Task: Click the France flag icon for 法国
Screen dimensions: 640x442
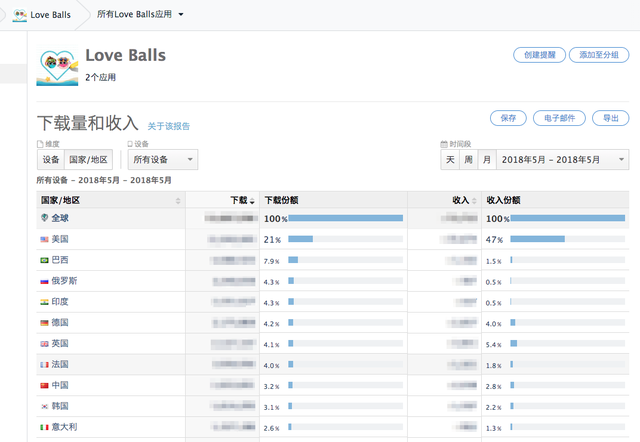Action: 44,364
